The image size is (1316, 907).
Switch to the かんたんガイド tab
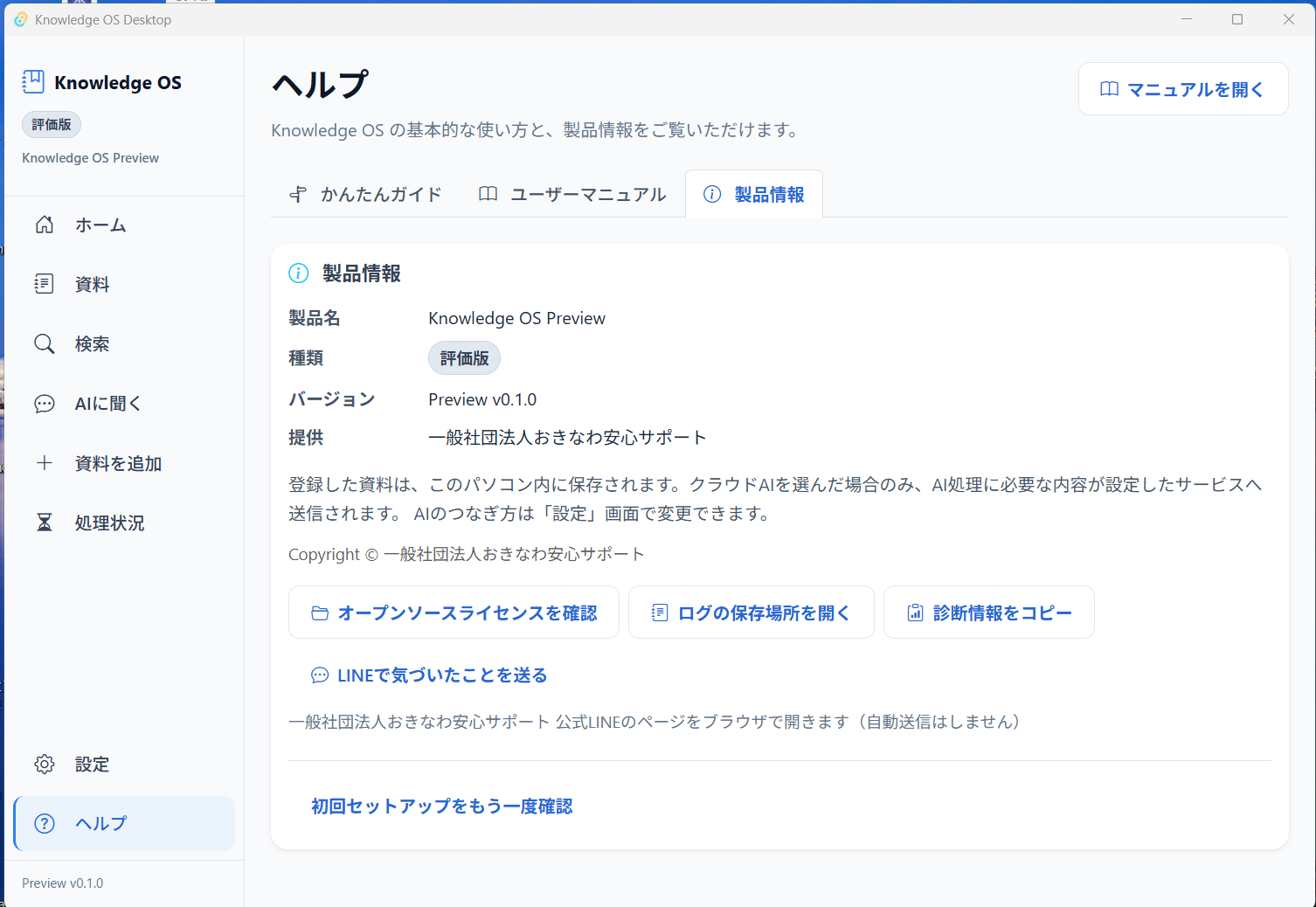(x=365, y=194)
